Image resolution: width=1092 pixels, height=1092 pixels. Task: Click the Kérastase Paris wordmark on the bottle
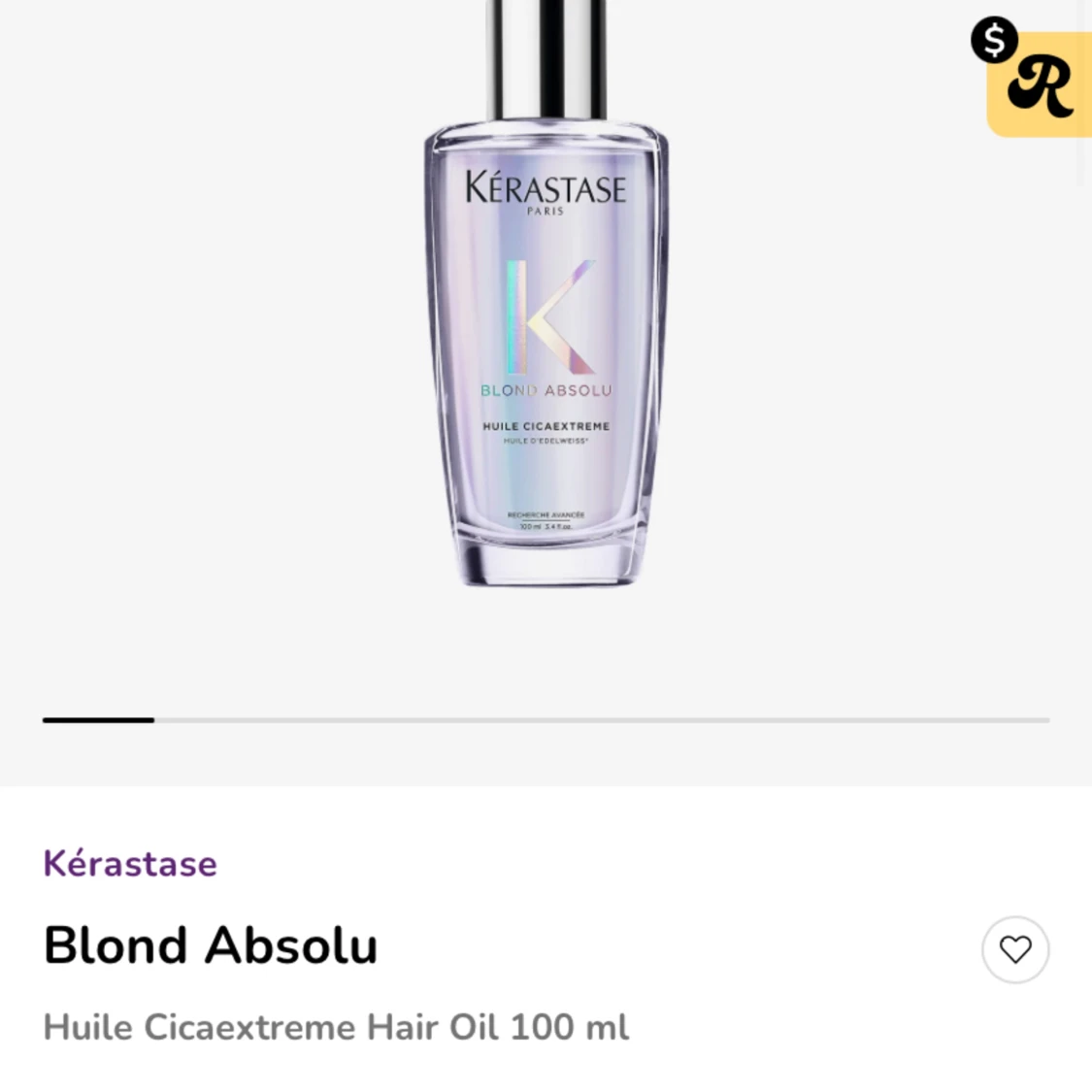pos(546,192)
